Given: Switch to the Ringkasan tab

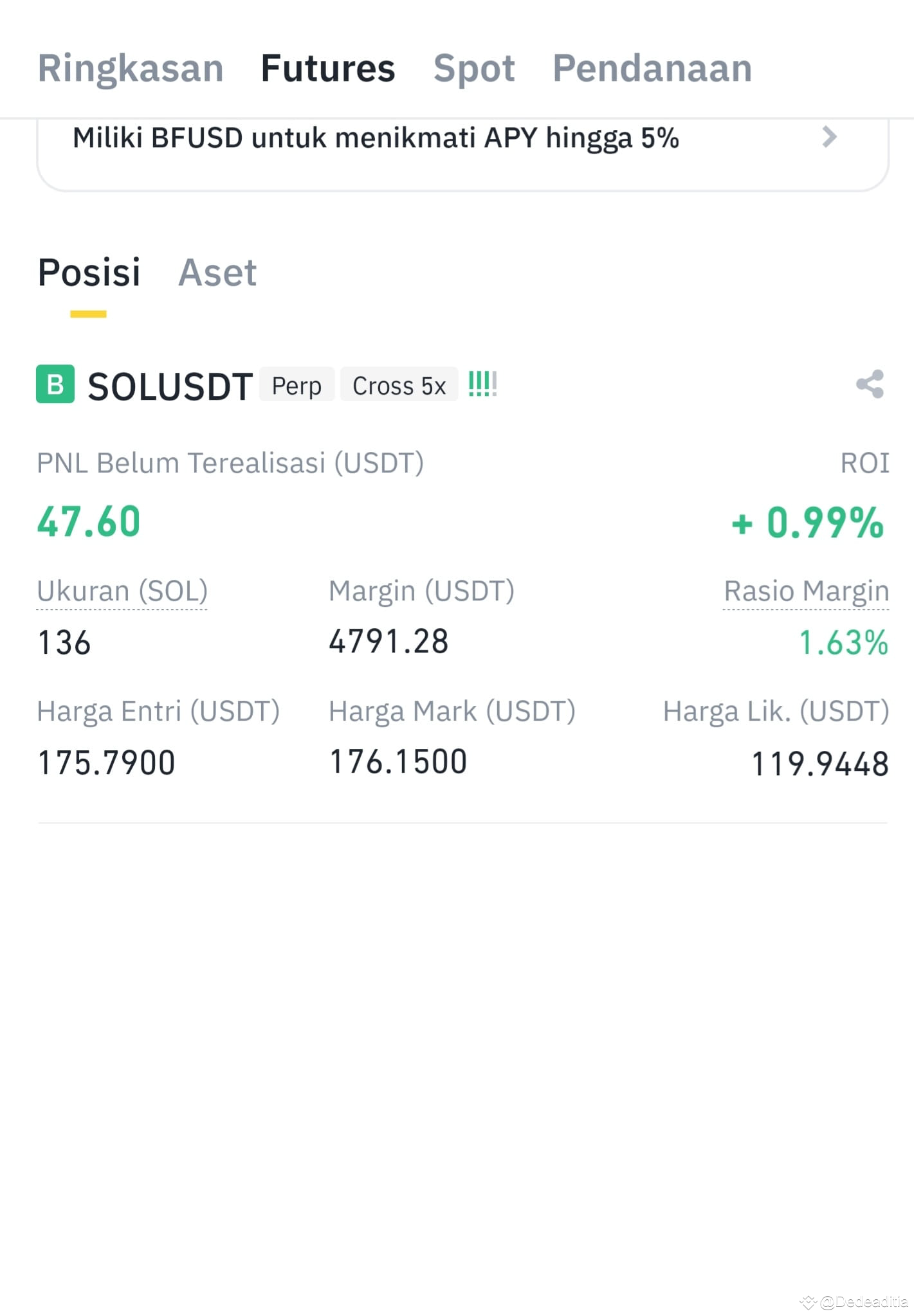Looking at the screenshot, I should (131, 68).
